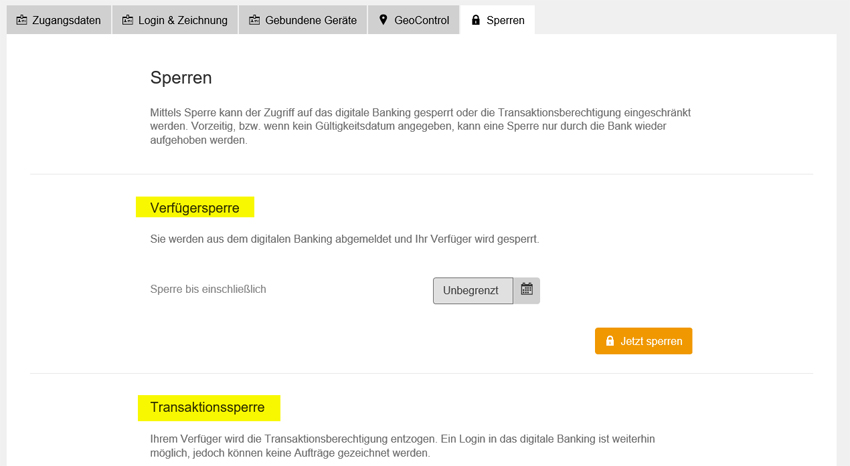
Task: Click paragraph 'Ihrem Verfüger wird die Transaktionsberechtigung entzogen'
Action: (402, 445)
